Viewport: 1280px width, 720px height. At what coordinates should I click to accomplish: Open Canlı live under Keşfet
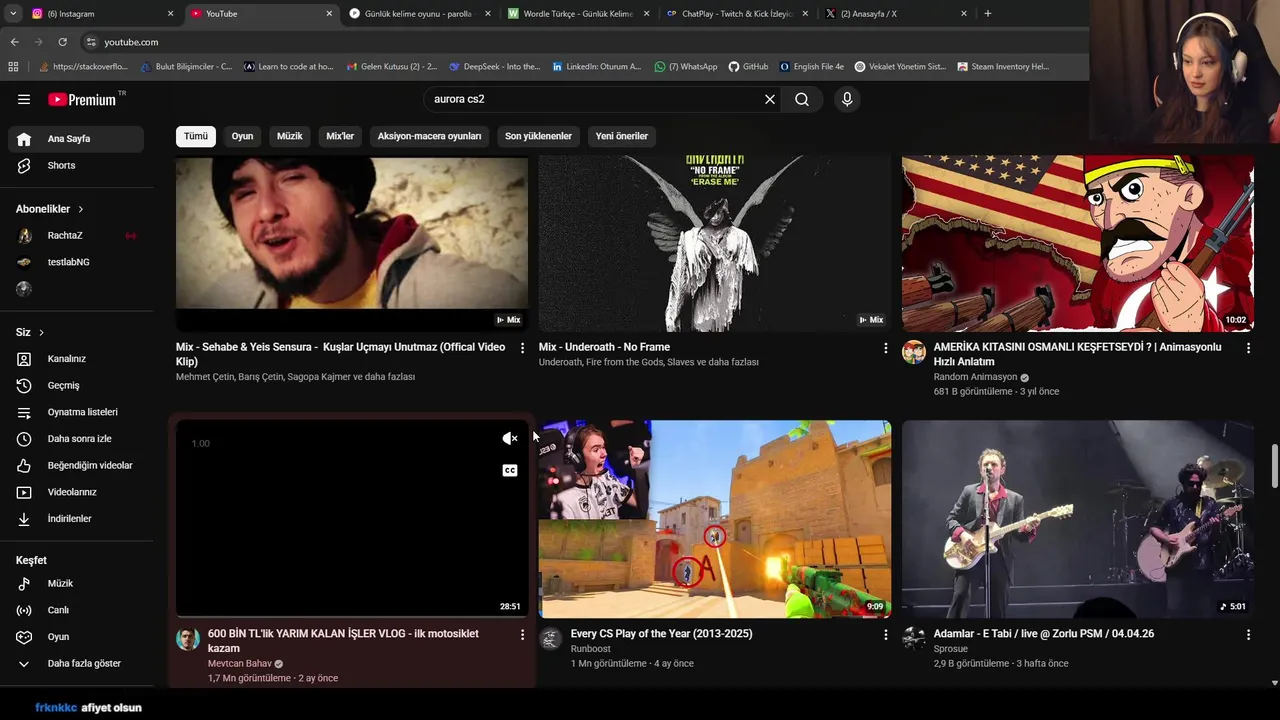pos(76,610)
